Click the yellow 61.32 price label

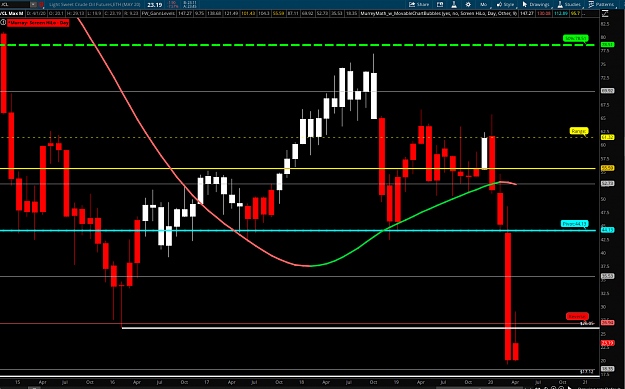pyautogui.click(x=607, y=137)
